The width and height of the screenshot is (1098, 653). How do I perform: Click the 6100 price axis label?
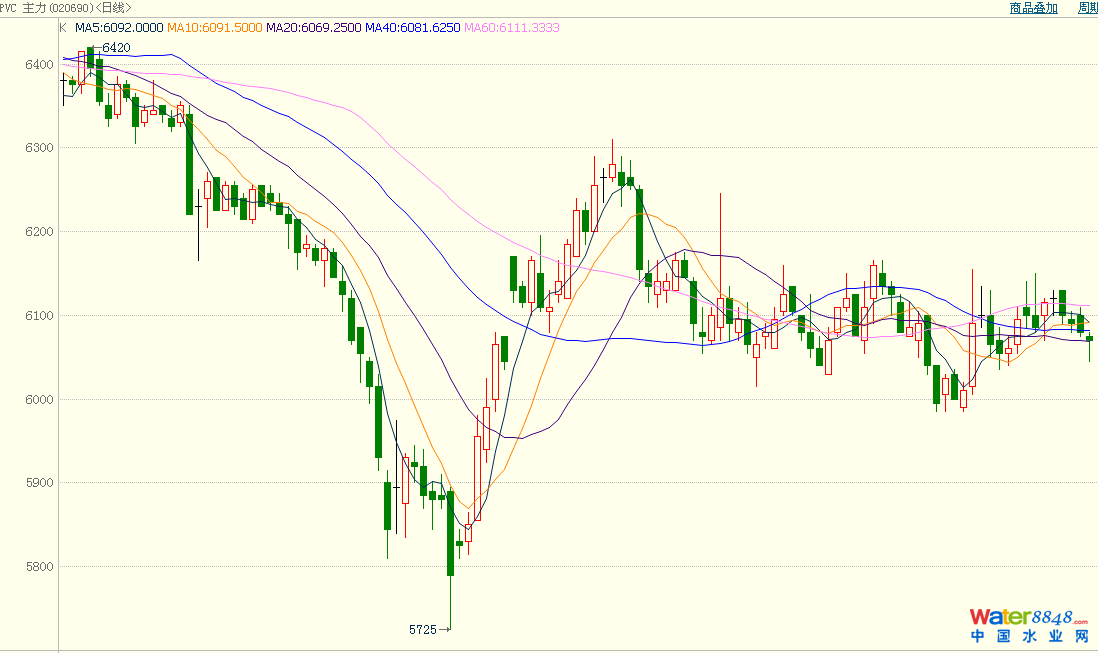pyautogui.click(x=41, y=316)
